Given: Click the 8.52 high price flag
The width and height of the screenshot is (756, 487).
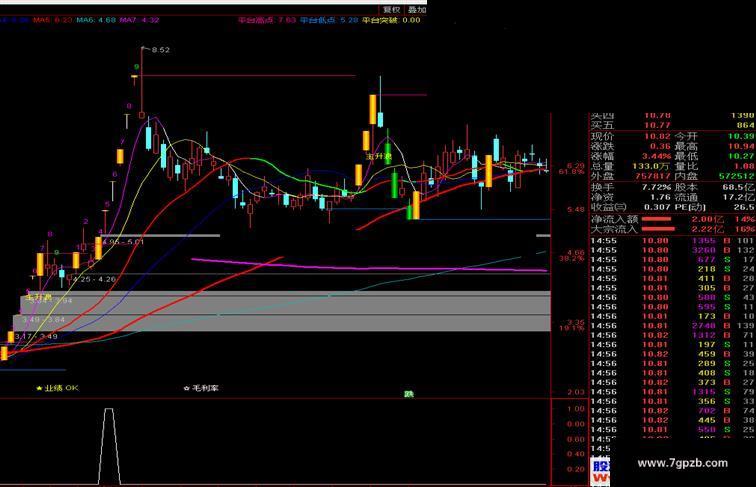Looking at the screenshot, I should point(161,50).
